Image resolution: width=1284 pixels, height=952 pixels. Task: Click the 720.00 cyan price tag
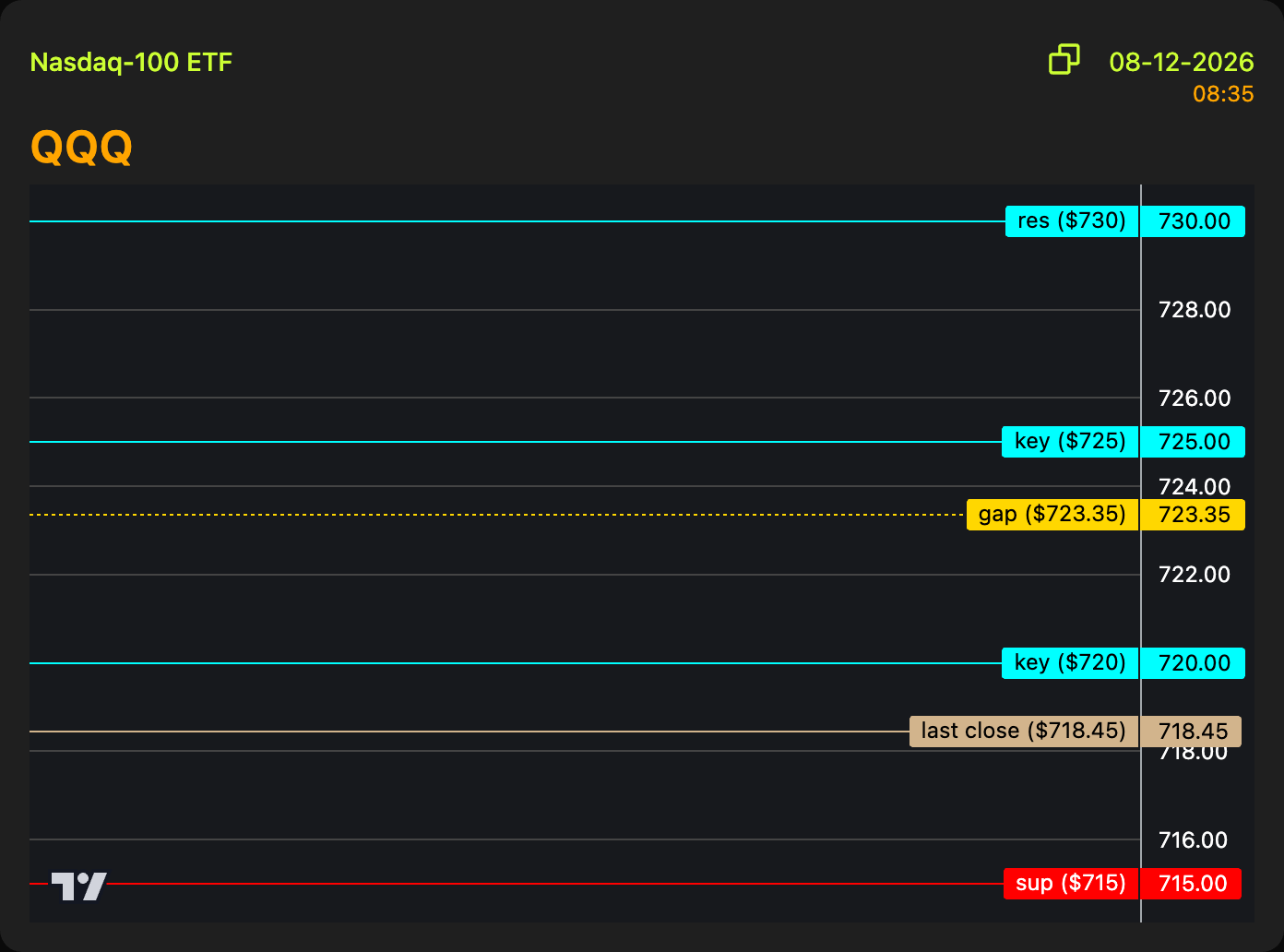tap(1194, 663)
